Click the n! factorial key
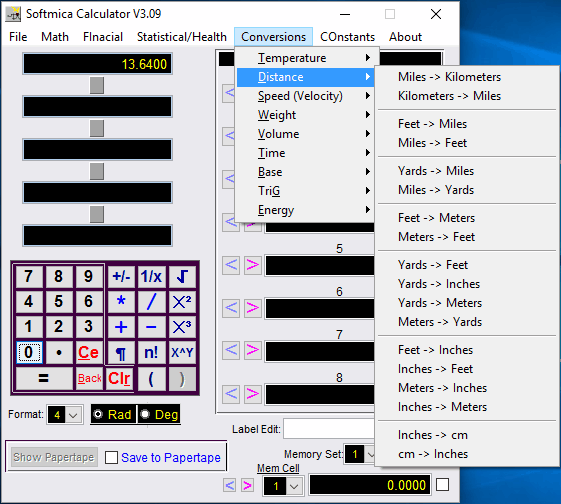 [x=151, y=353]
